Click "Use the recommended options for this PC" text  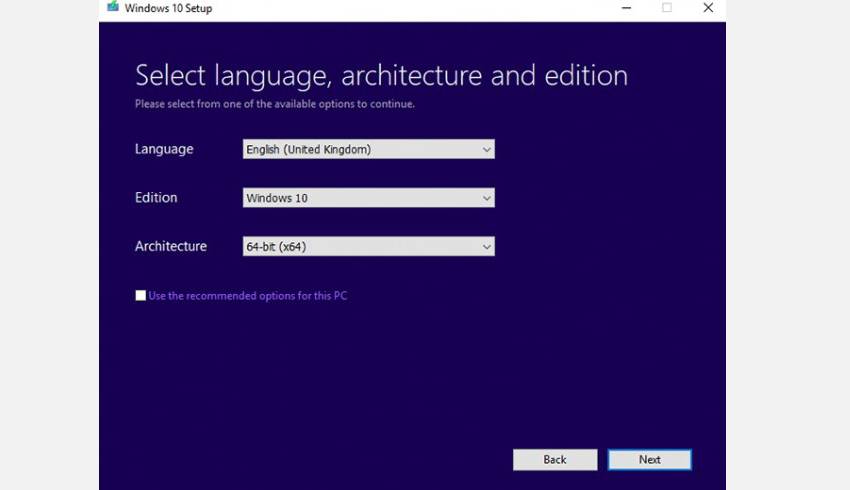tap(247, 296)
